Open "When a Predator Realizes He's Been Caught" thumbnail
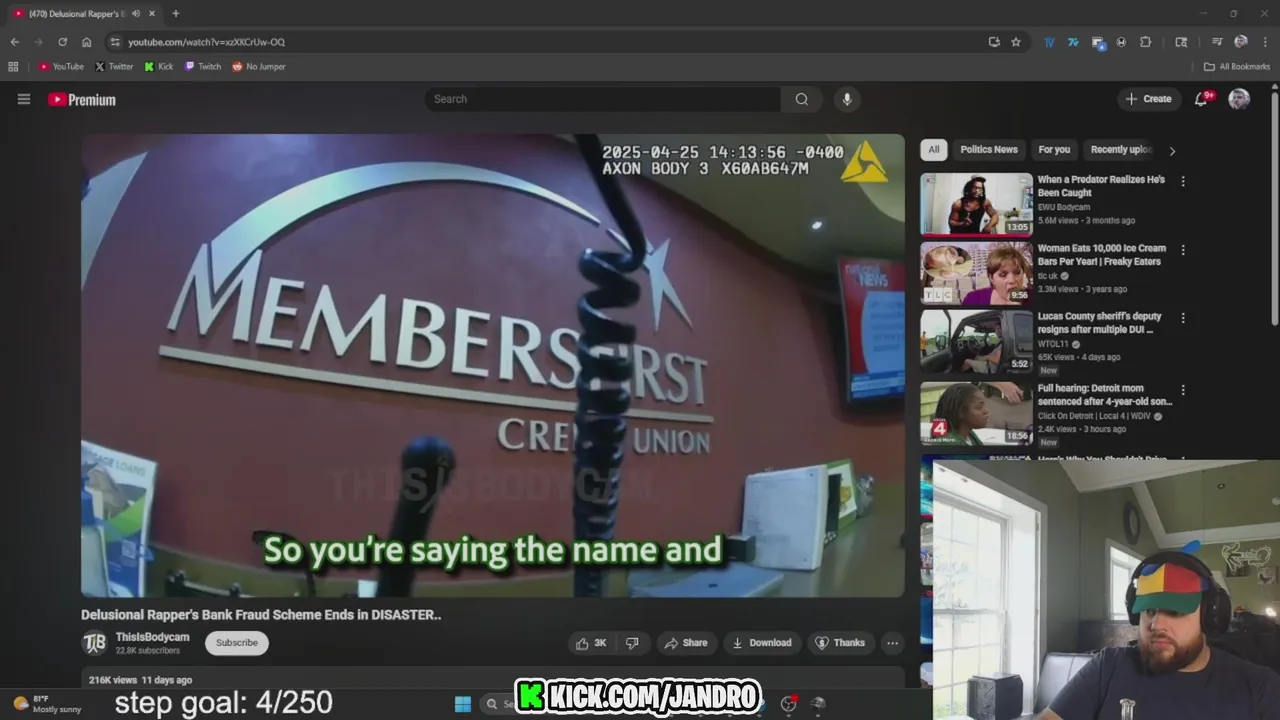 click(x=976, y=204)
